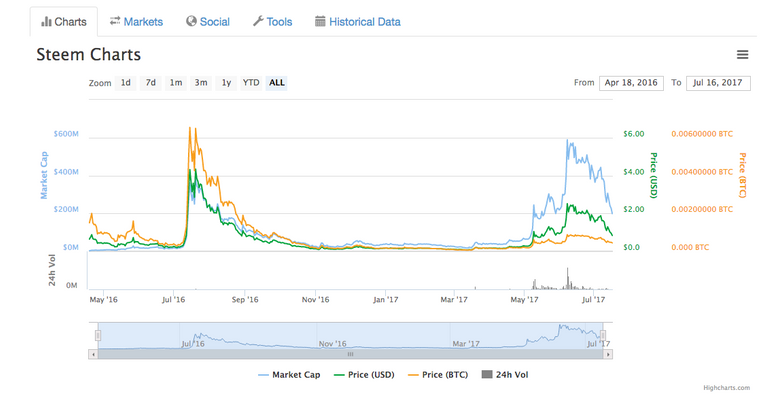768x395 pixels.
Task: Click the $600M market cap label
Action: 66,134
